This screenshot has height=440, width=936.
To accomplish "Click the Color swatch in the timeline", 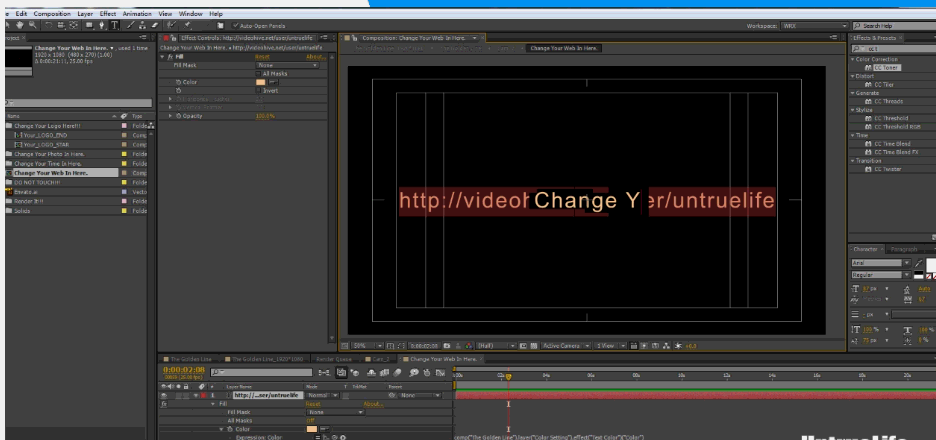I will pos(312,429).
